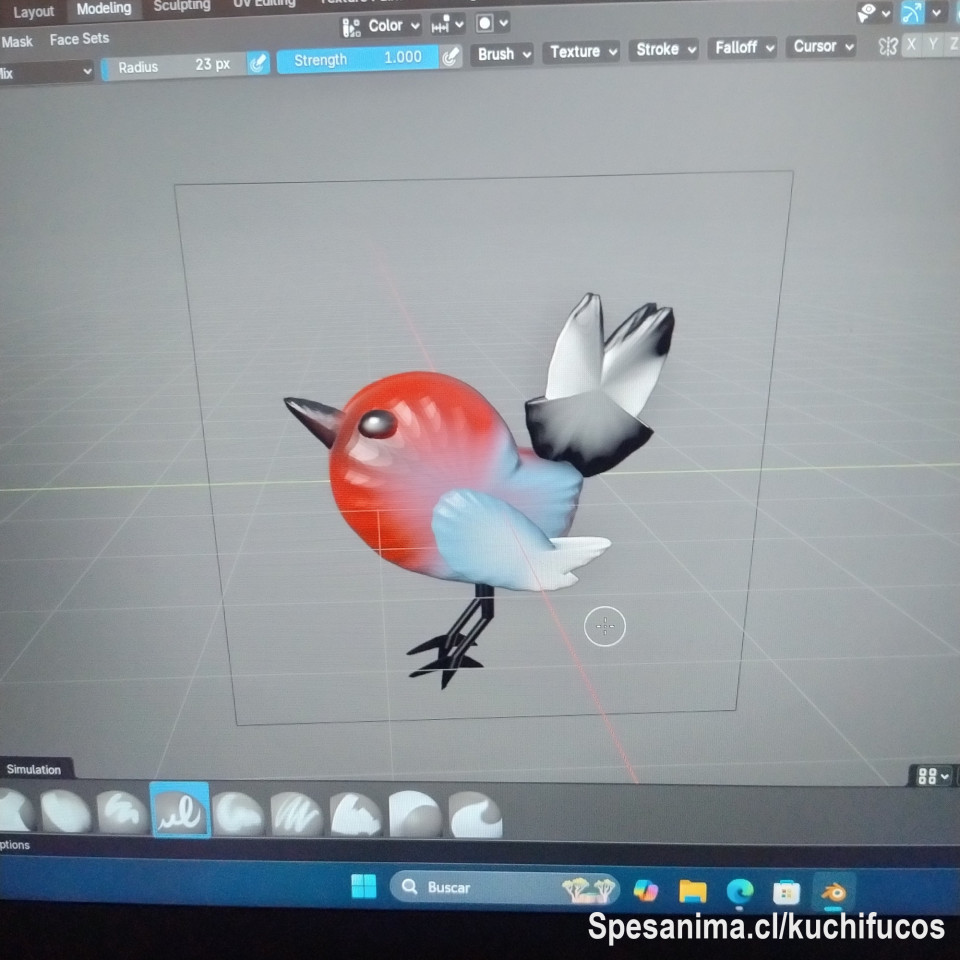Screen dimensions: 960x960
Task: Enable X symmetry painting
Action: (x=910, y=44)
